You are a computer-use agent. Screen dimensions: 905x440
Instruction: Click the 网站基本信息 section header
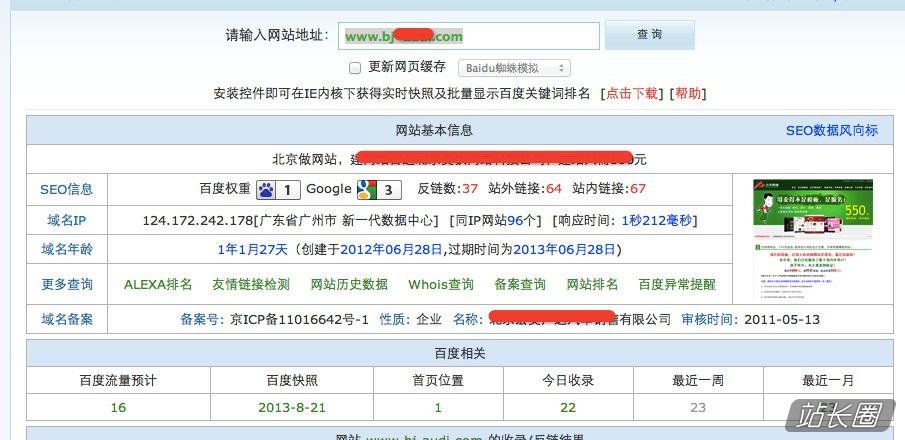(x=434, y=130)
